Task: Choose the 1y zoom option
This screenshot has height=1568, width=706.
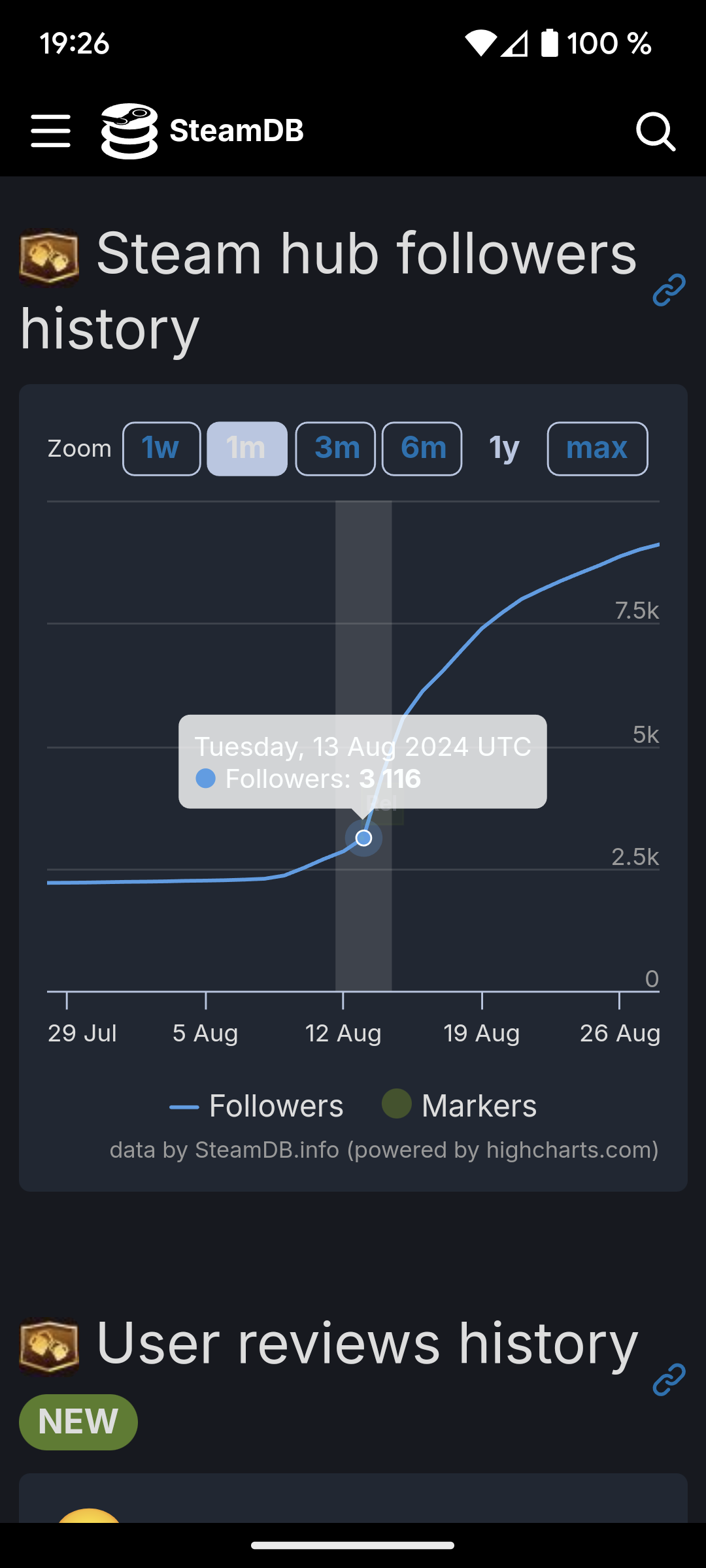Action: [x=504, y=449]
